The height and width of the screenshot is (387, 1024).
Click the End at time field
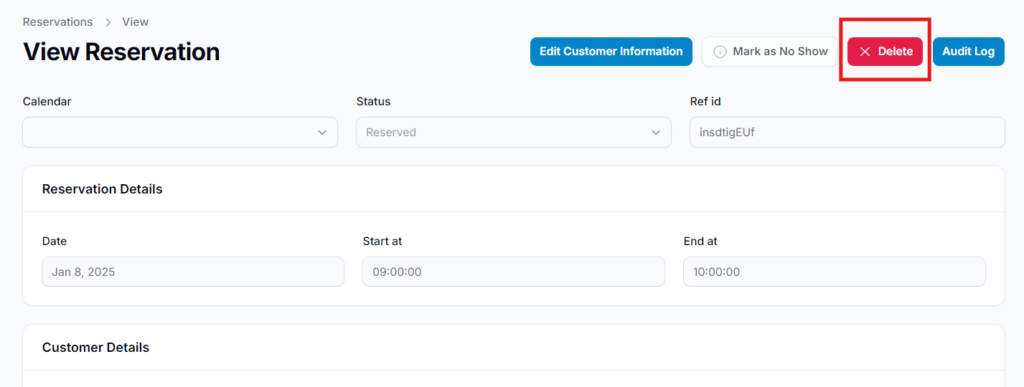[x=834, y=271]
